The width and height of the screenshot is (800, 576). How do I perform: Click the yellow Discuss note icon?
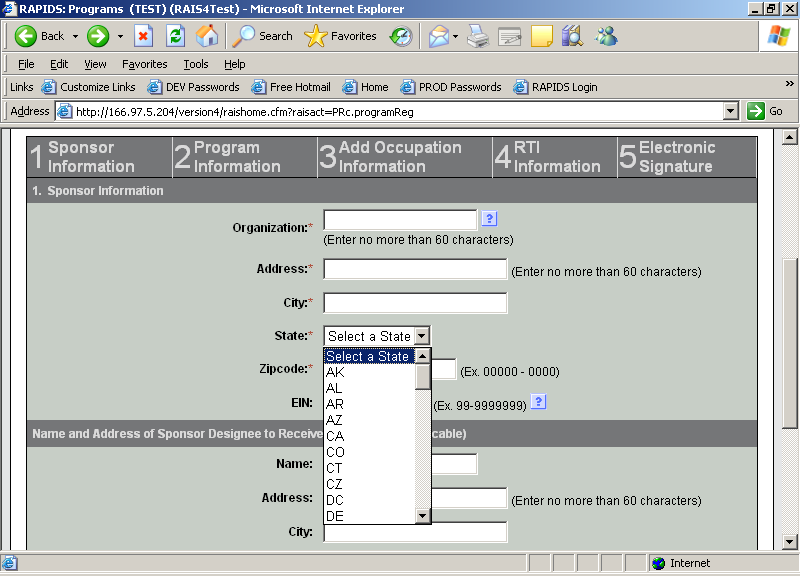click(x=541, y=36)
